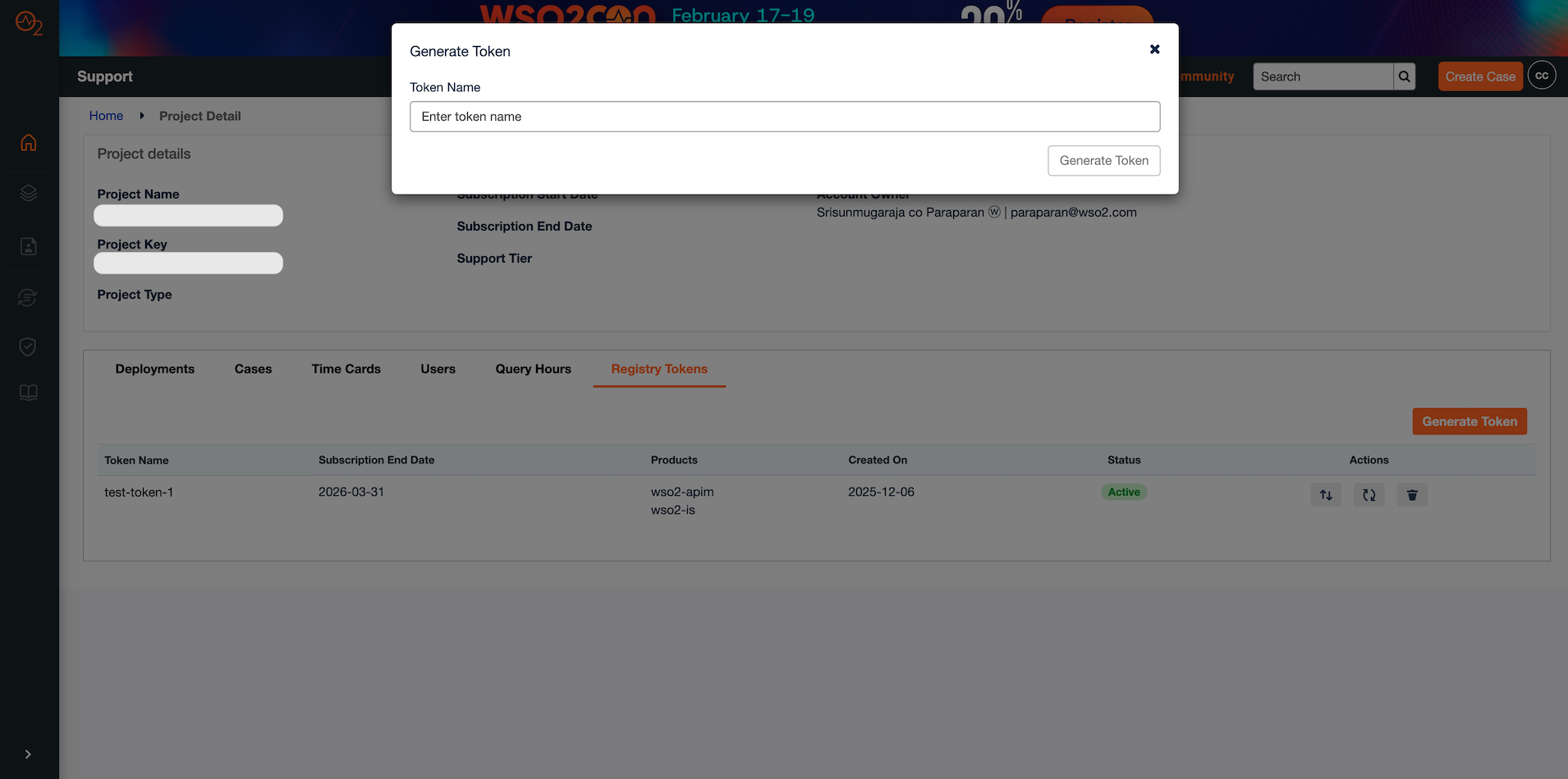Select the Home icon in the sidebar
This screenshot has height=779, width=1568.
(28, 142)
